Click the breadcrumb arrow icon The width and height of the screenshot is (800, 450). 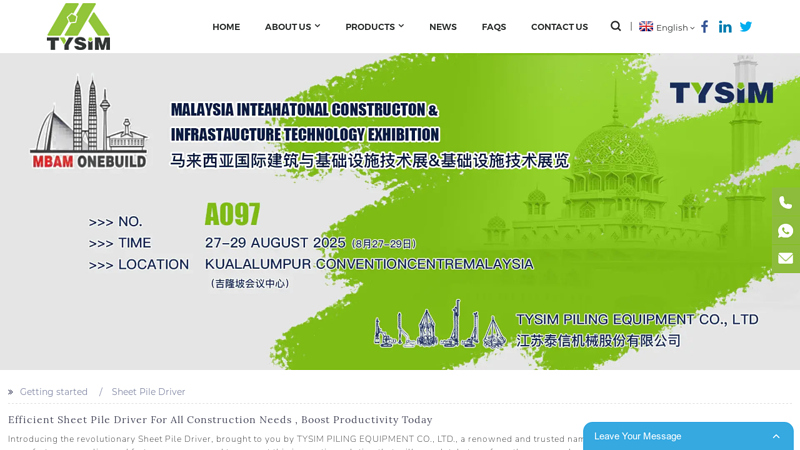11,392
